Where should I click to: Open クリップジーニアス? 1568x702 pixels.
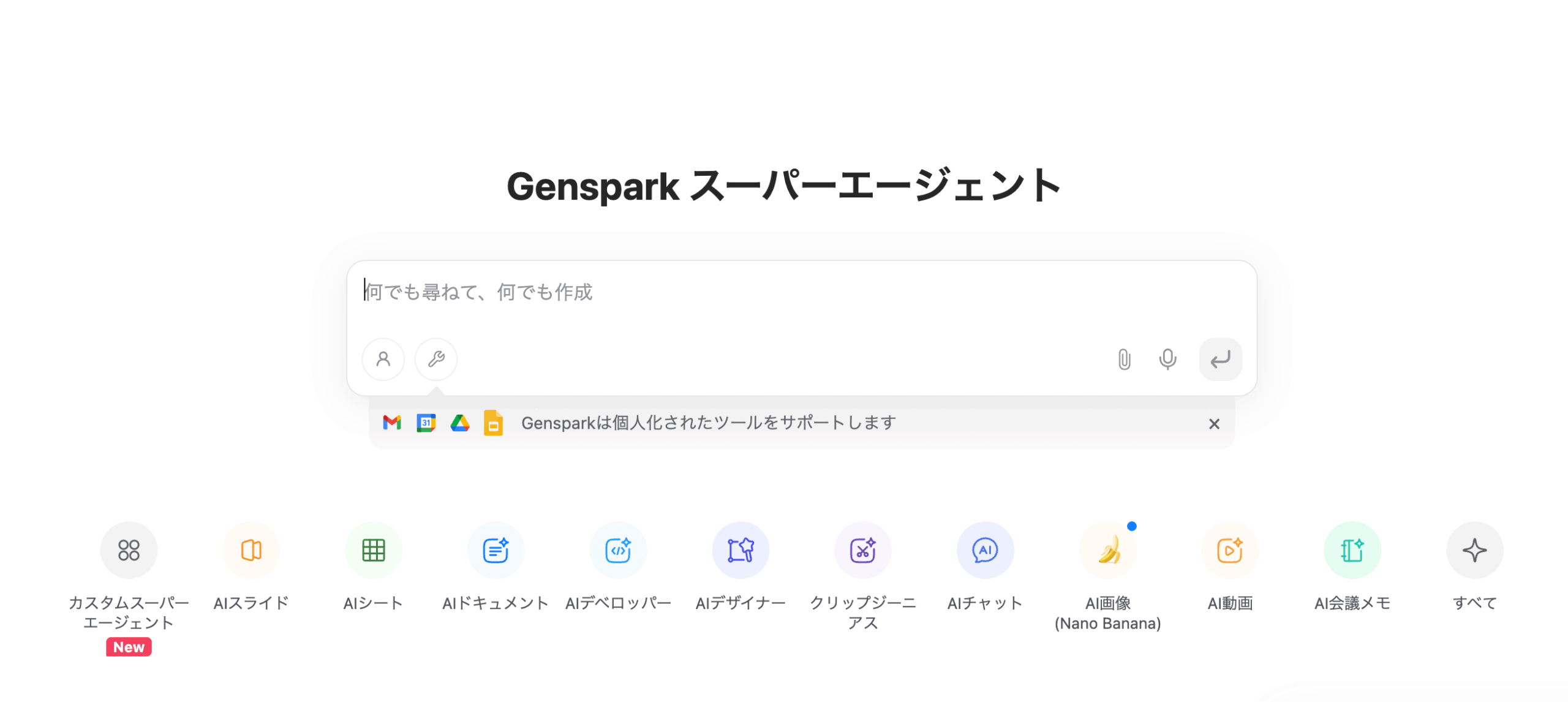pyautogui.click(x=863, y=550)
